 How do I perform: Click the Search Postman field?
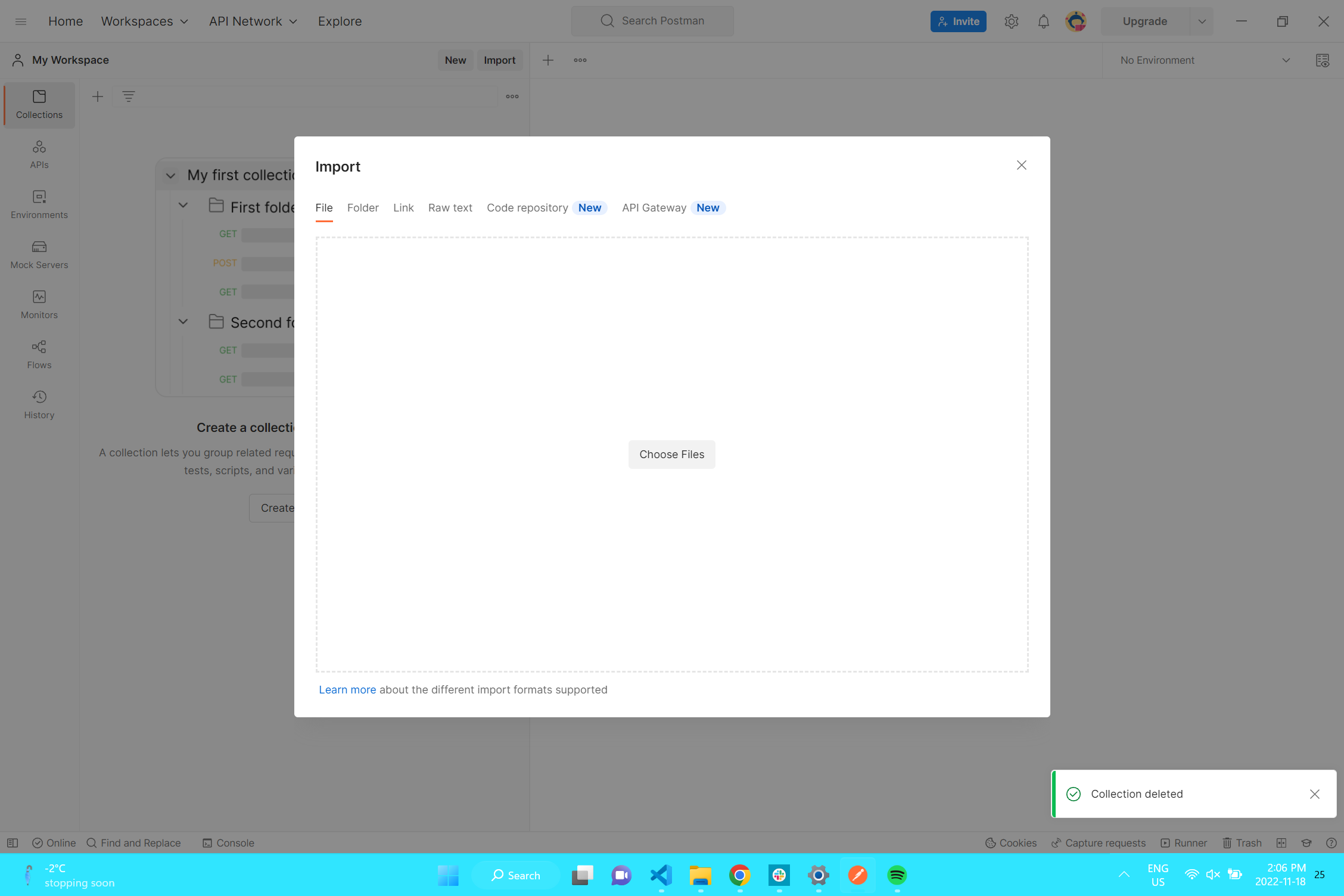point(652,21)
